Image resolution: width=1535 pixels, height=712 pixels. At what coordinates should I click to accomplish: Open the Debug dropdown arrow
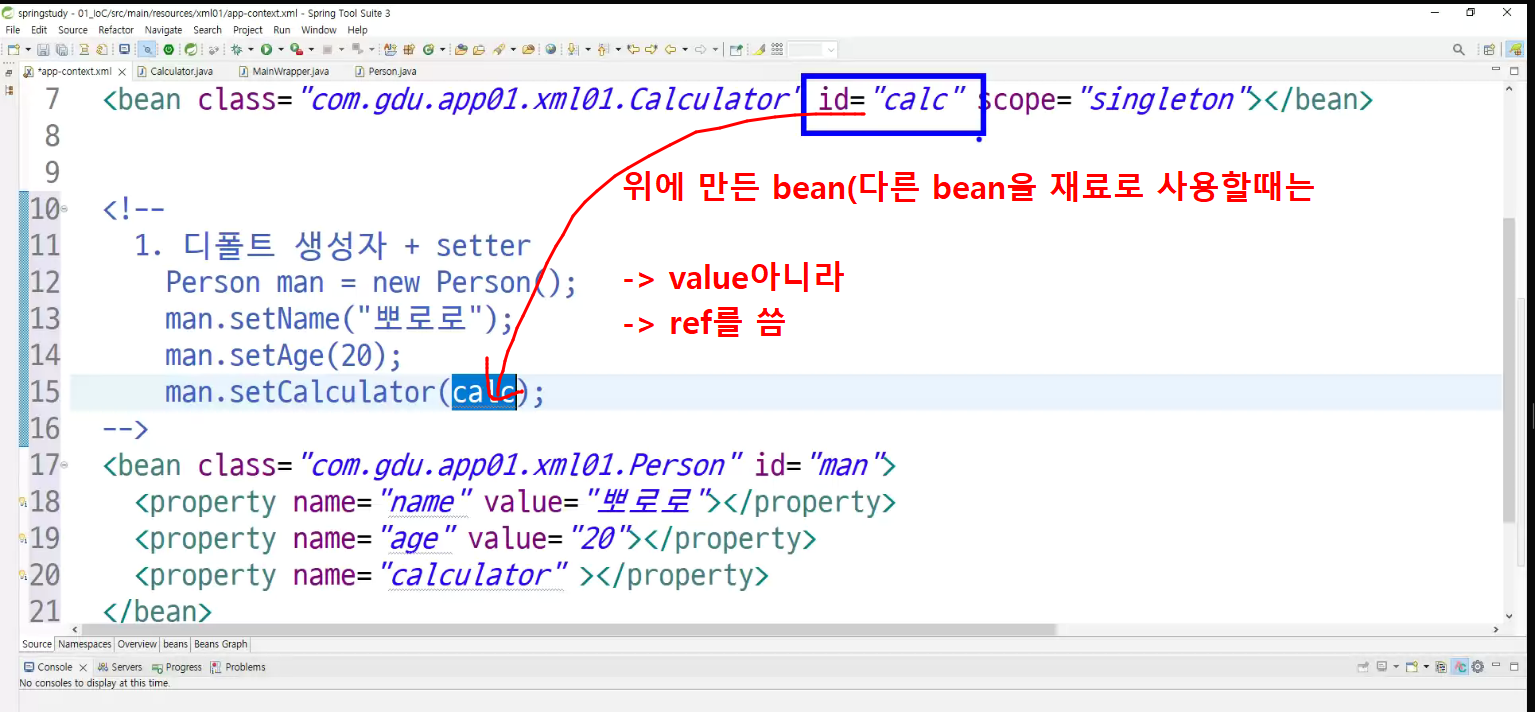pyautogui.click(x=250, y=49)
